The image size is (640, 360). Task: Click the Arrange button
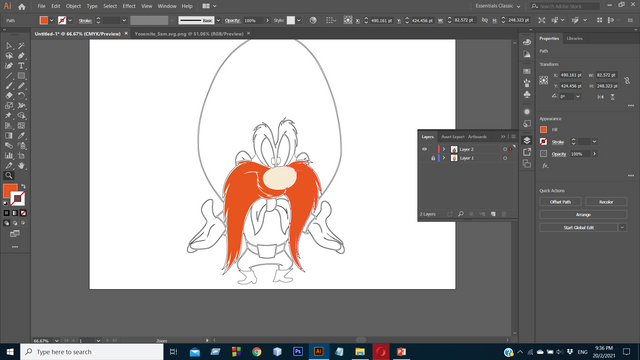pos(583,214)
